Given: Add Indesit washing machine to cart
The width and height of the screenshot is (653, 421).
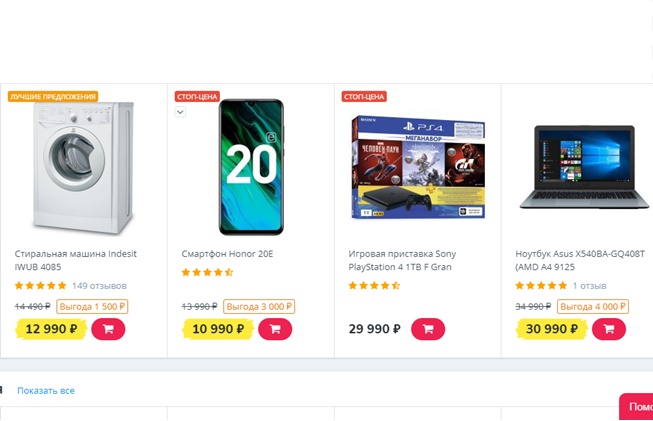Looking at the screenshot, I should click(x=108, y=328).
